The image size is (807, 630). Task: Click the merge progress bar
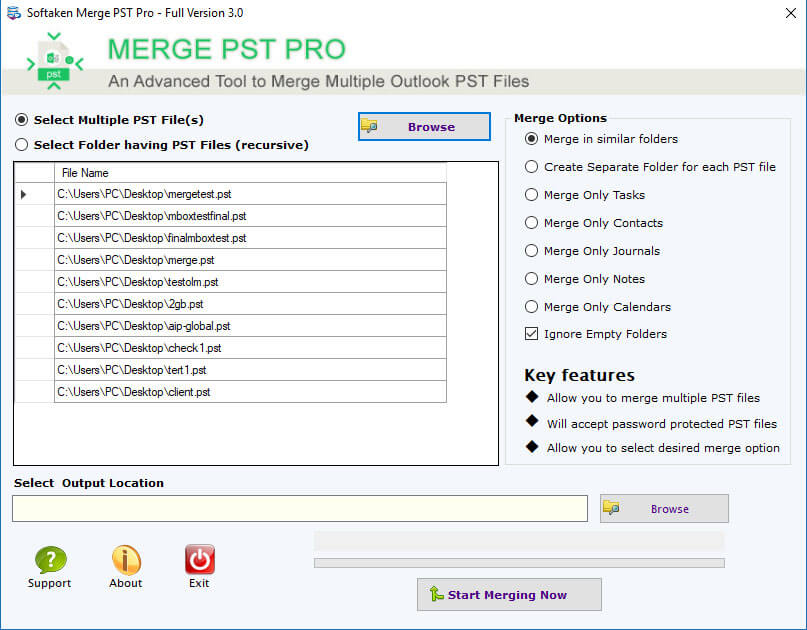coord(519,563)
